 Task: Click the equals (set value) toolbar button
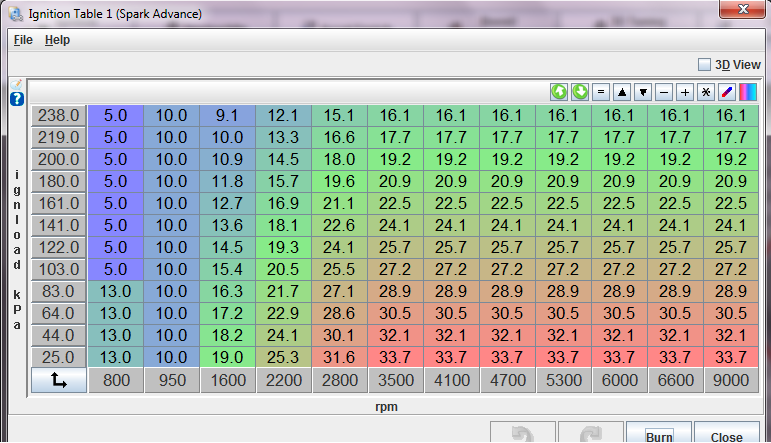pyautogui.click(x=601, y=92)
